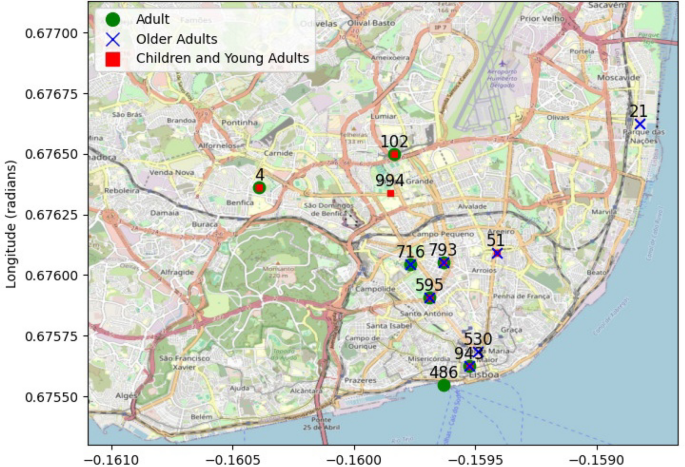Viewport: 685px width, 467px height.
Task: Click the green circle swatch in legend
Action: tap(112, 19)
